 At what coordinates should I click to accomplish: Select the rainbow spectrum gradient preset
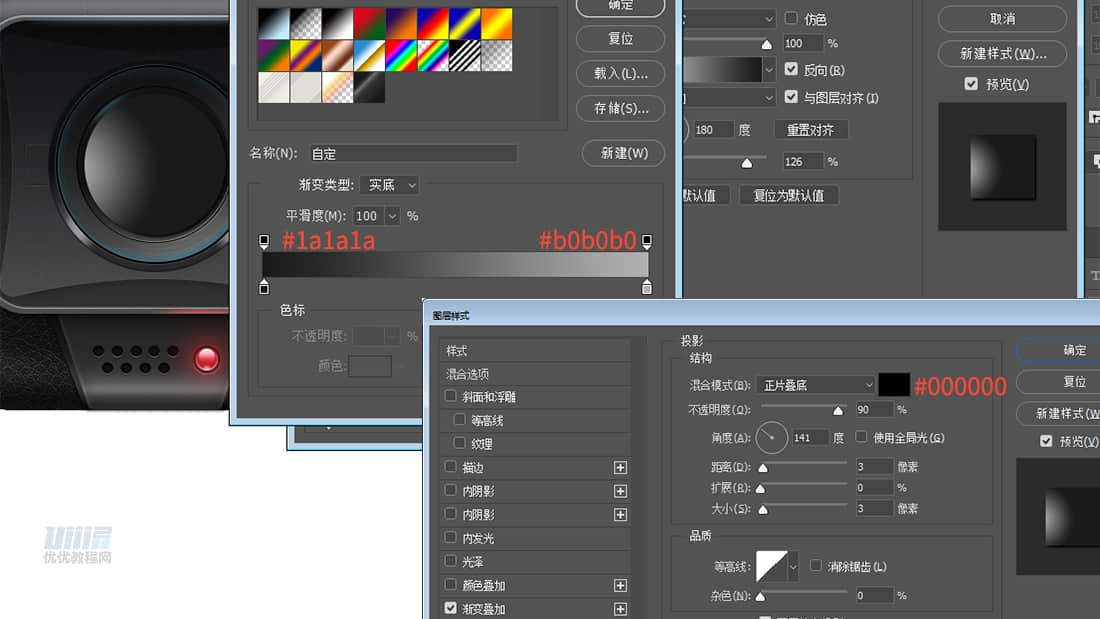click(401, 55)
